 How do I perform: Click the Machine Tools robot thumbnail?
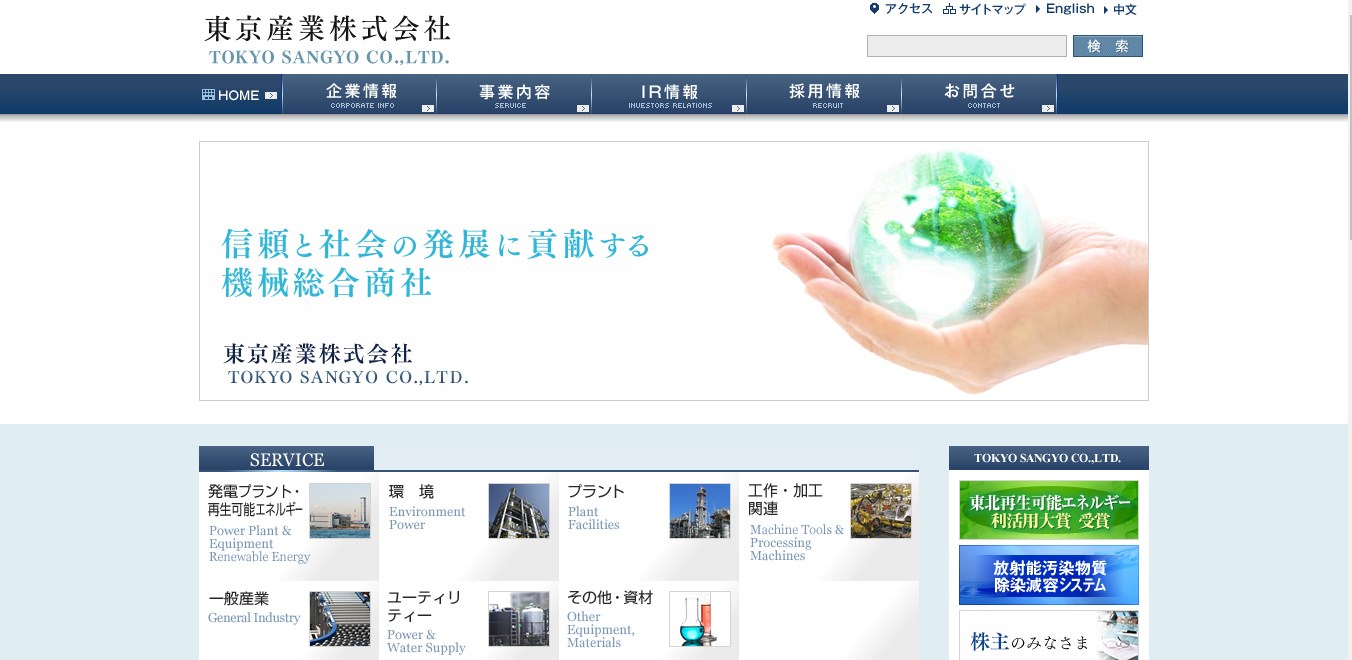pos(881,511)
